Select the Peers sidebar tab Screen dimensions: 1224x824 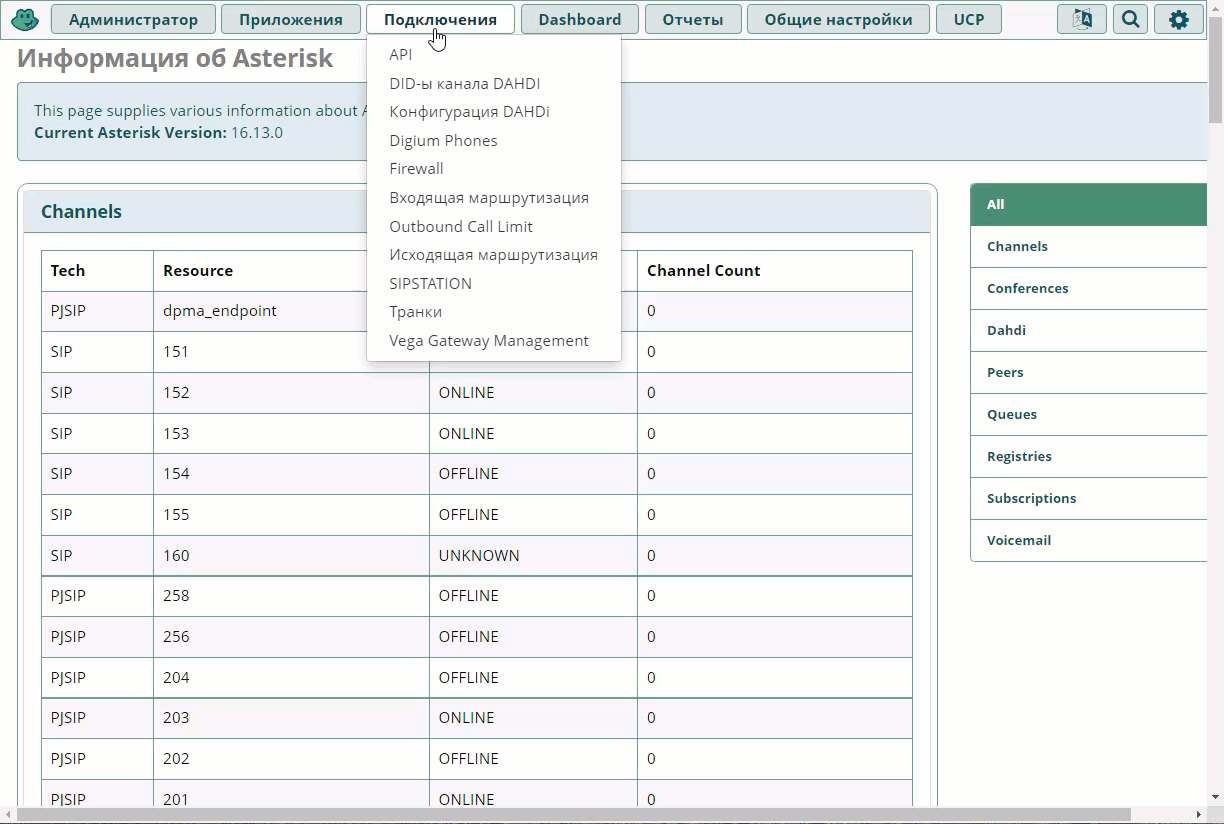click(1005, 372)
